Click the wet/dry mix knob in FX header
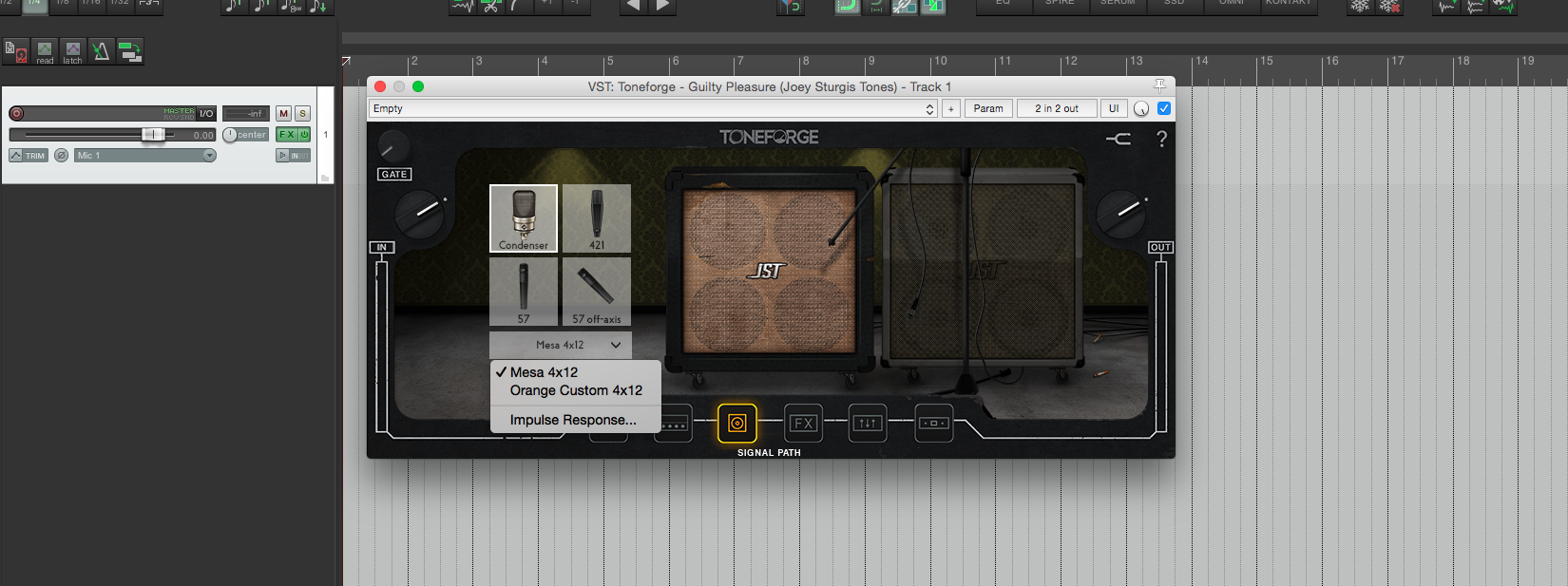Image resolution: width=1568 pixels, height=586 pixels. (1141, 108)
